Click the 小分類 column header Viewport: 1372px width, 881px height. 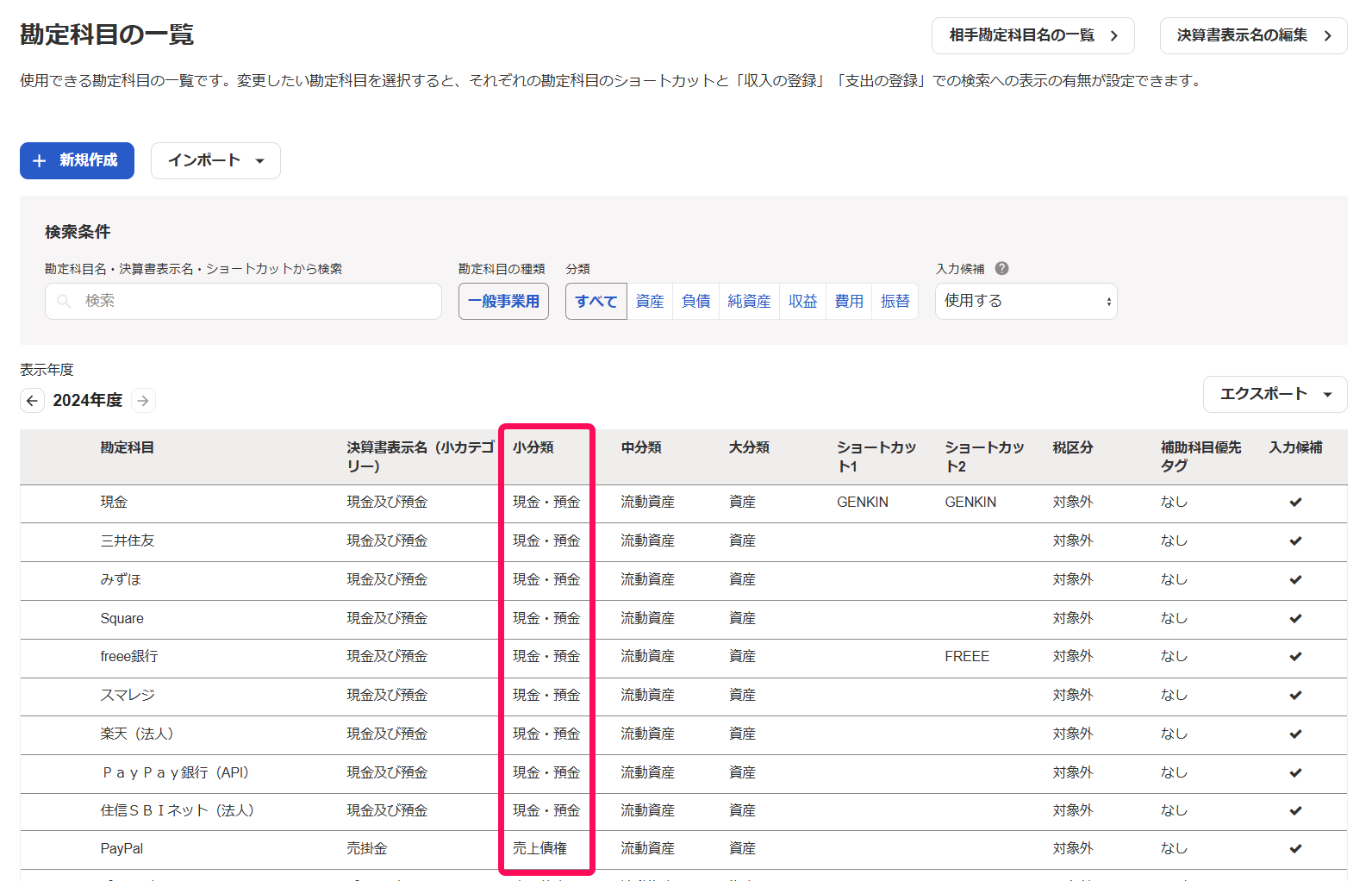pyautogui.click(x=533, y=447)
